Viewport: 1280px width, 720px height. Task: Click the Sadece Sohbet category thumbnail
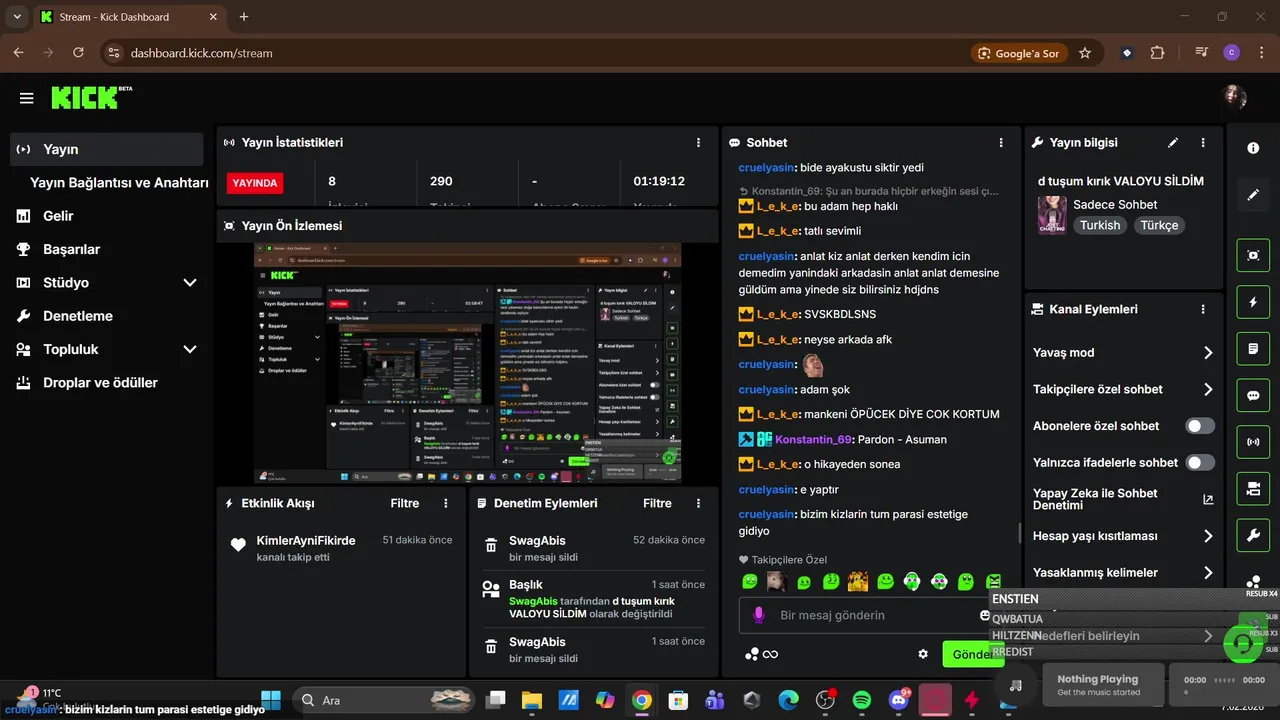(x=1052, y=214)
